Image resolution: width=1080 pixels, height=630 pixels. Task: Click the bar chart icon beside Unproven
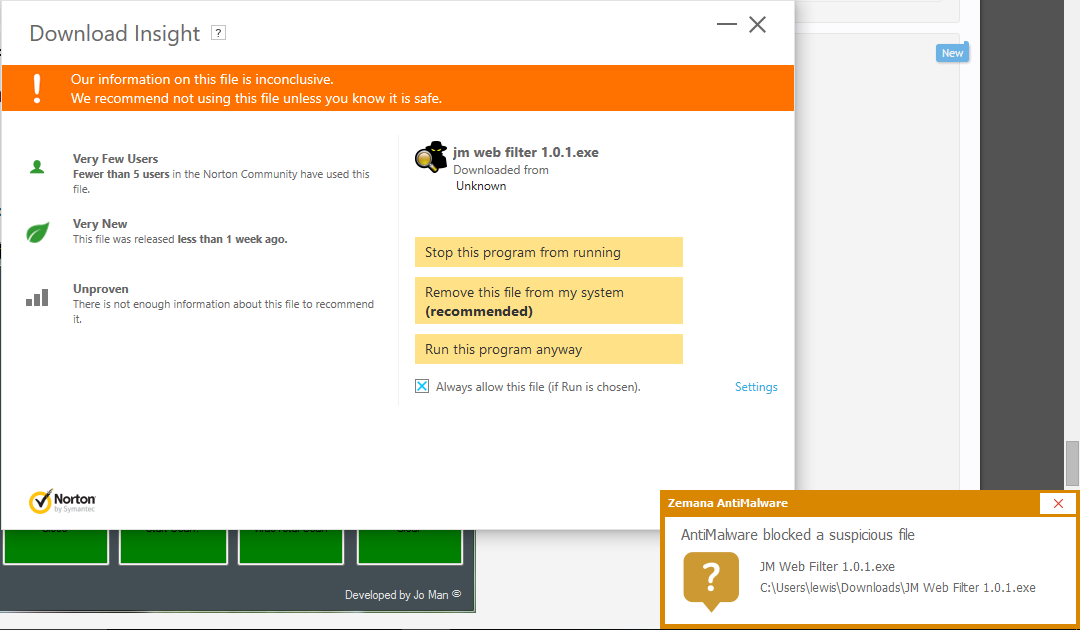click(x=37, y=297)
